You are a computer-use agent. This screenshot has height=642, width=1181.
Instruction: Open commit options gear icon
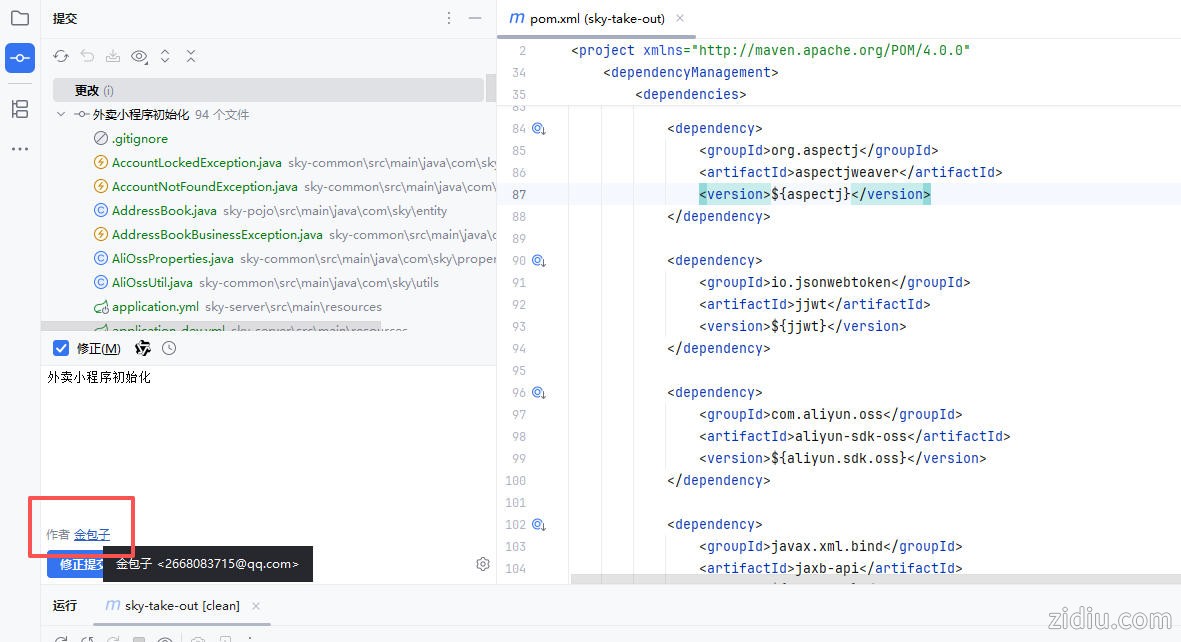click(483, 564)
